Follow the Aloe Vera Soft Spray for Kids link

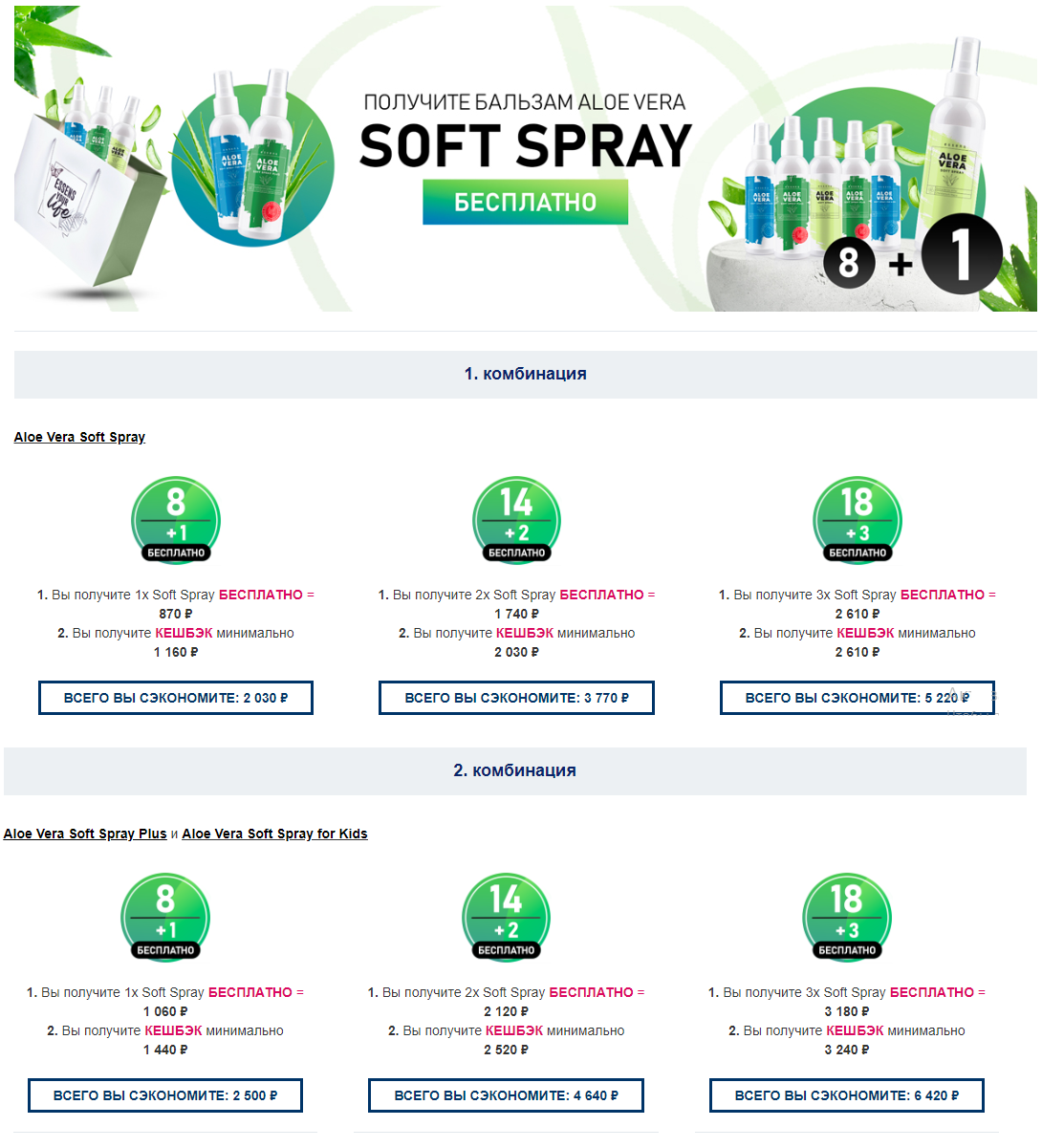pos(274,834)
